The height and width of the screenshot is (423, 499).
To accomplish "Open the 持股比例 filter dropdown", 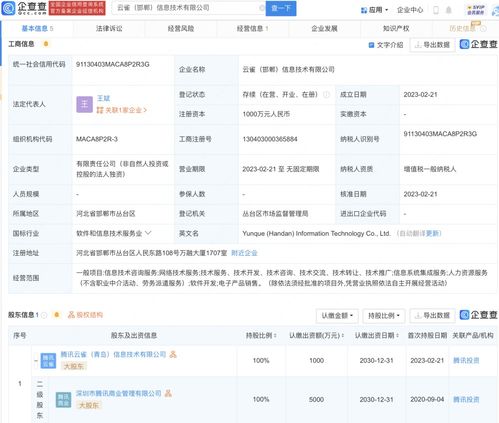I will pyautogui.click(x=384, y=316).
